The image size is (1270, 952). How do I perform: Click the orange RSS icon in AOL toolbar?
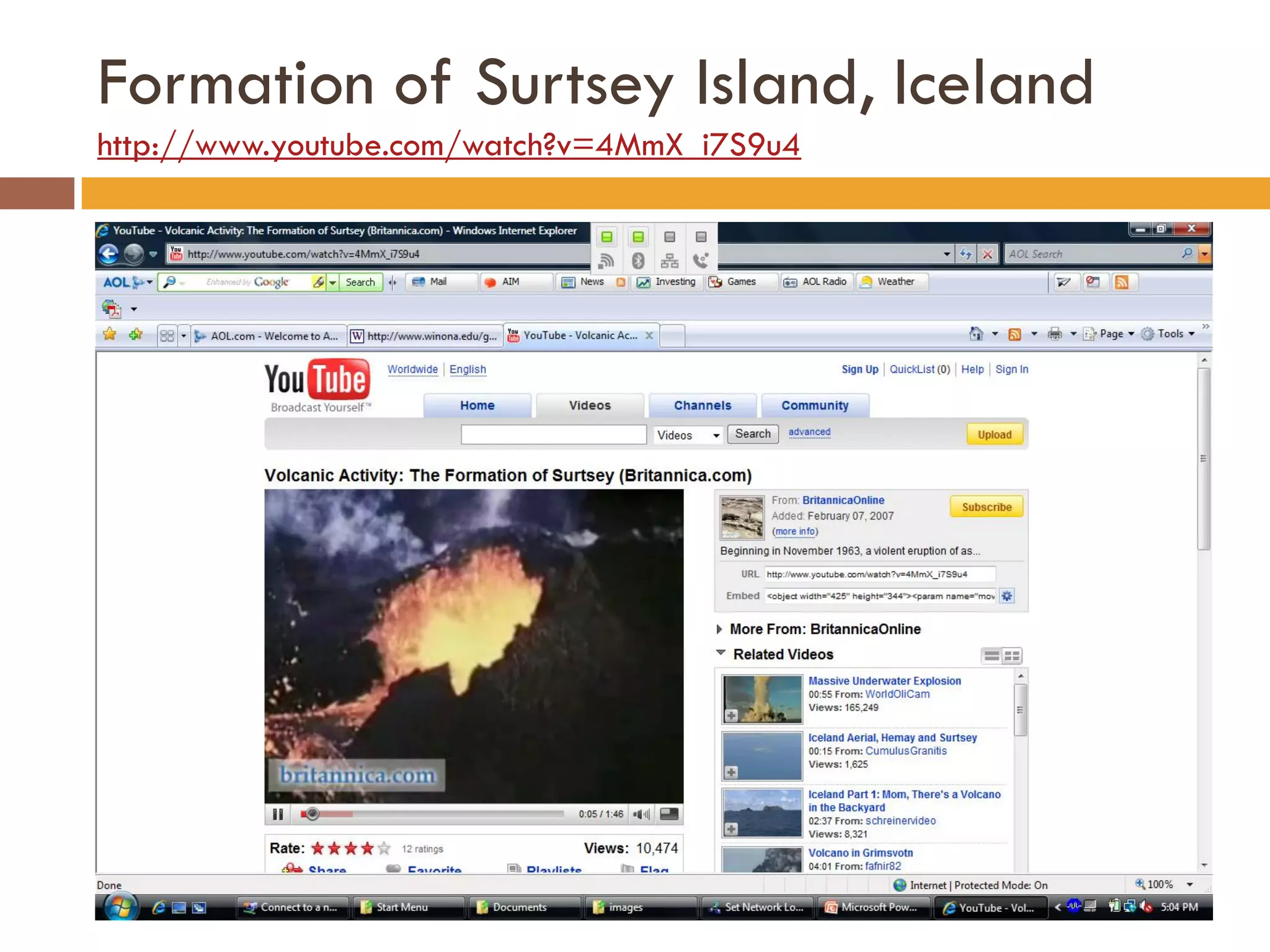coord(1122,282)
